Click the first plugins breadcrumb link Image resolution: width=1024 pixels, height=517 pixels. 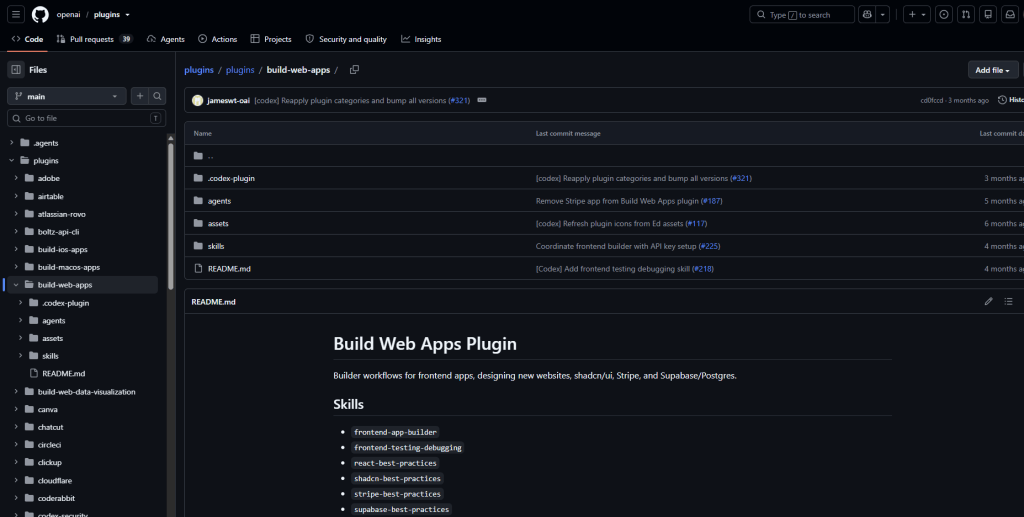[199, 70]
